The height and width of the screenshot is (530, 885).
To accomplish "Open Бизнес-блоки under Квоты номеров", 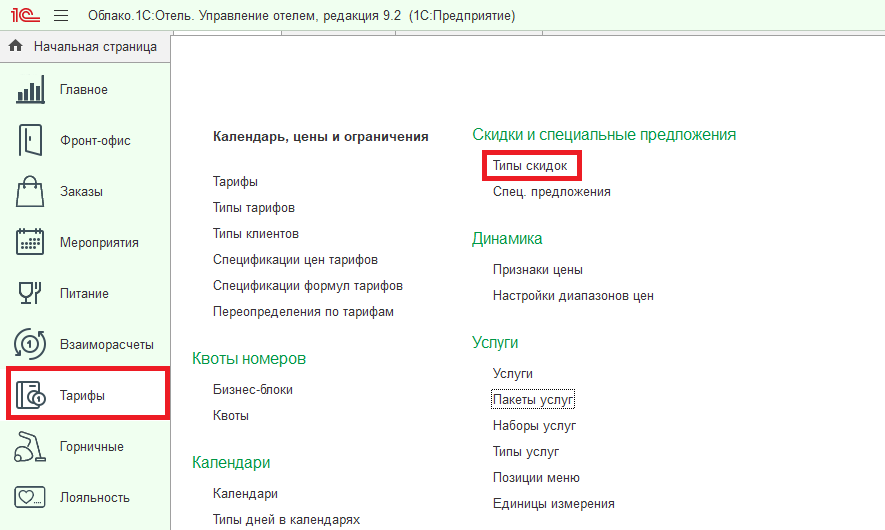I will click(253, 389).
